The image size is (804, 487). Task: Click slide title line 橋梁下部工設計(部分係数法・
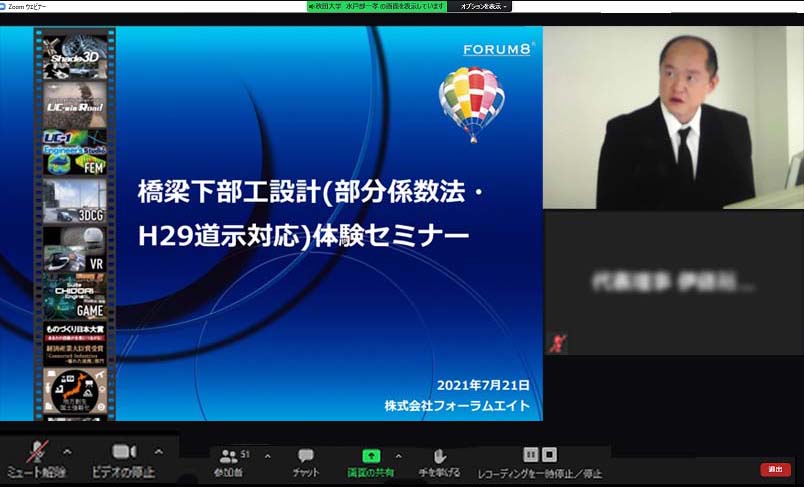310,193
